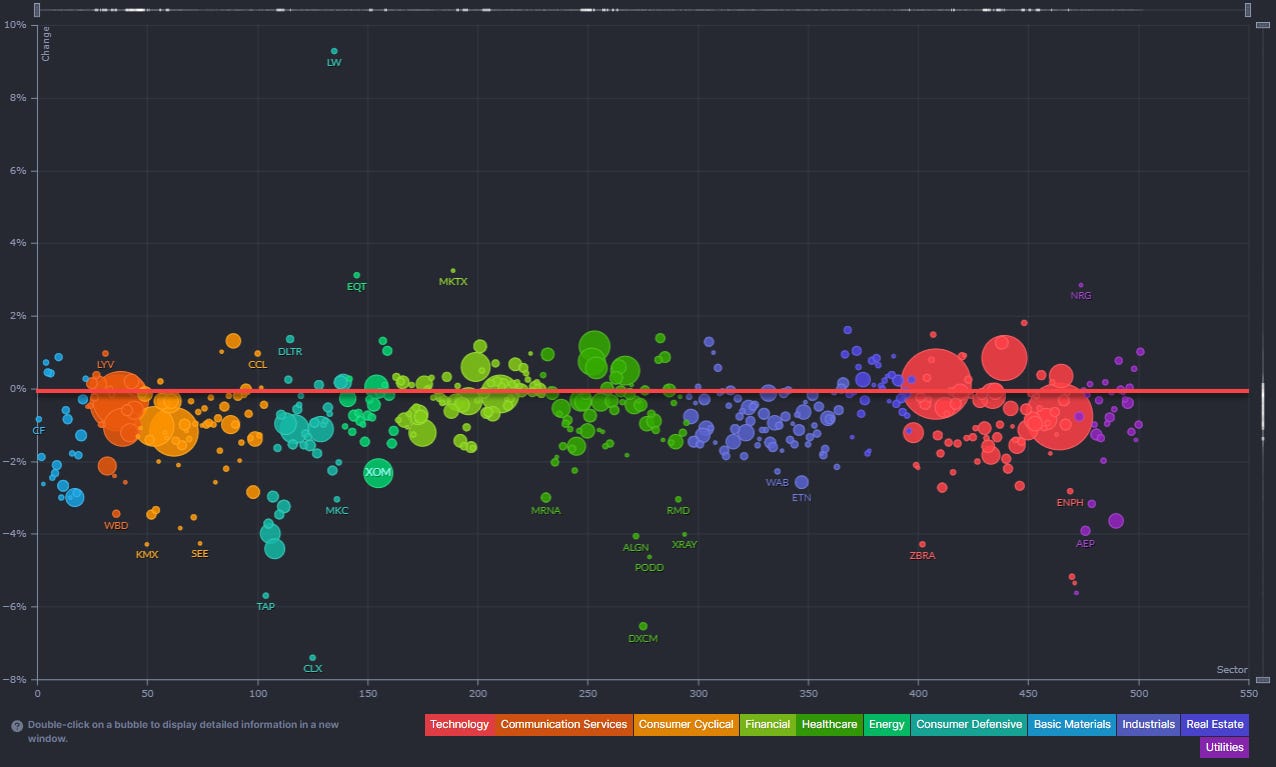1276x767 pixels.
Task: Hide the Consumer Cyclical sector series
Action: pos(685,724)
